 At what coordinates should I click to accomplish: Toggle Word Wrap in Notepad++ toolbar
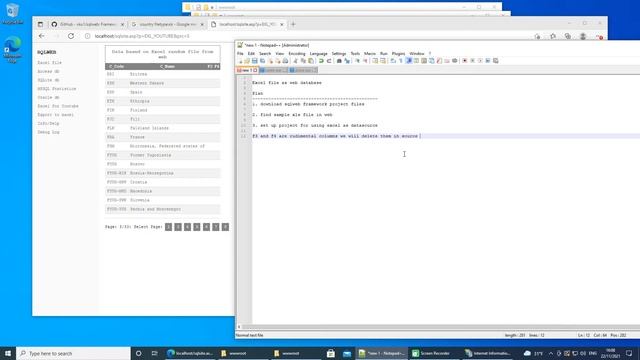coord(393,61)
